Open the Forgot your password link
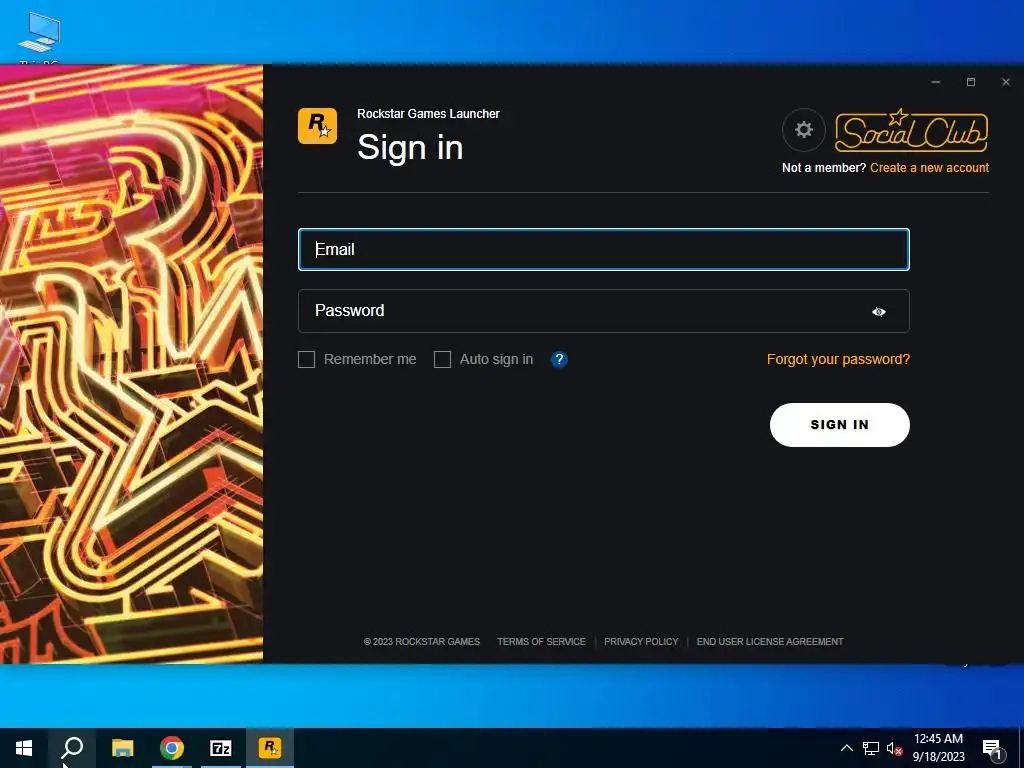The height and width of the screenshot is (768, 1024). pyautogui.click(x=838, y=359)
